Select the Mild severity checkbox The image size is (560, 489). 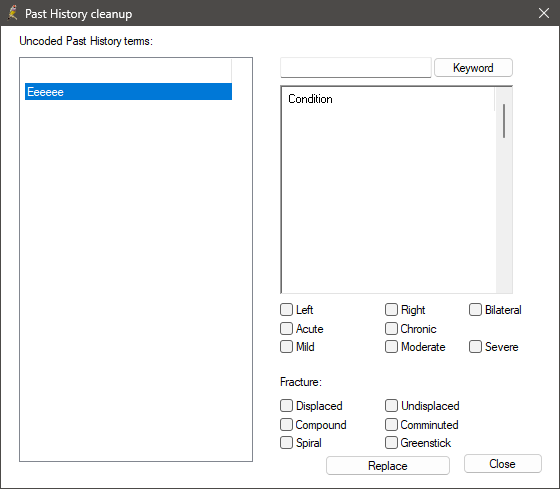286,347
